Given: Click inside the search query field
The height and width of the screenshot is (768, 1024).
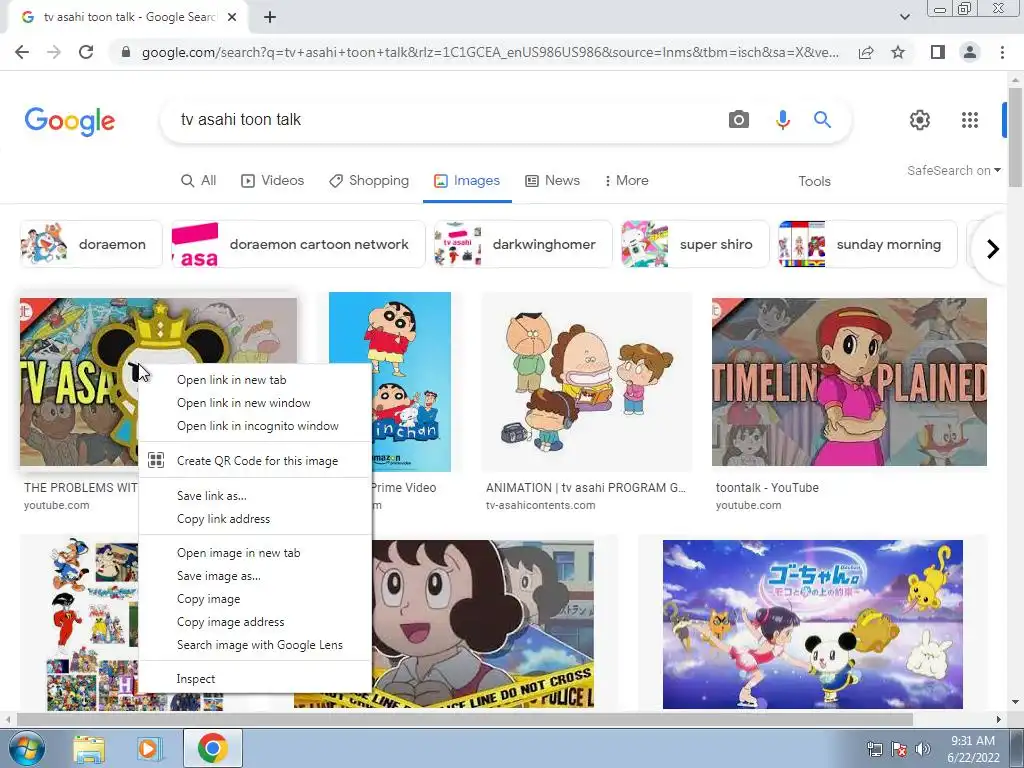Looking at the screenshot, I should tap(444, 120).
